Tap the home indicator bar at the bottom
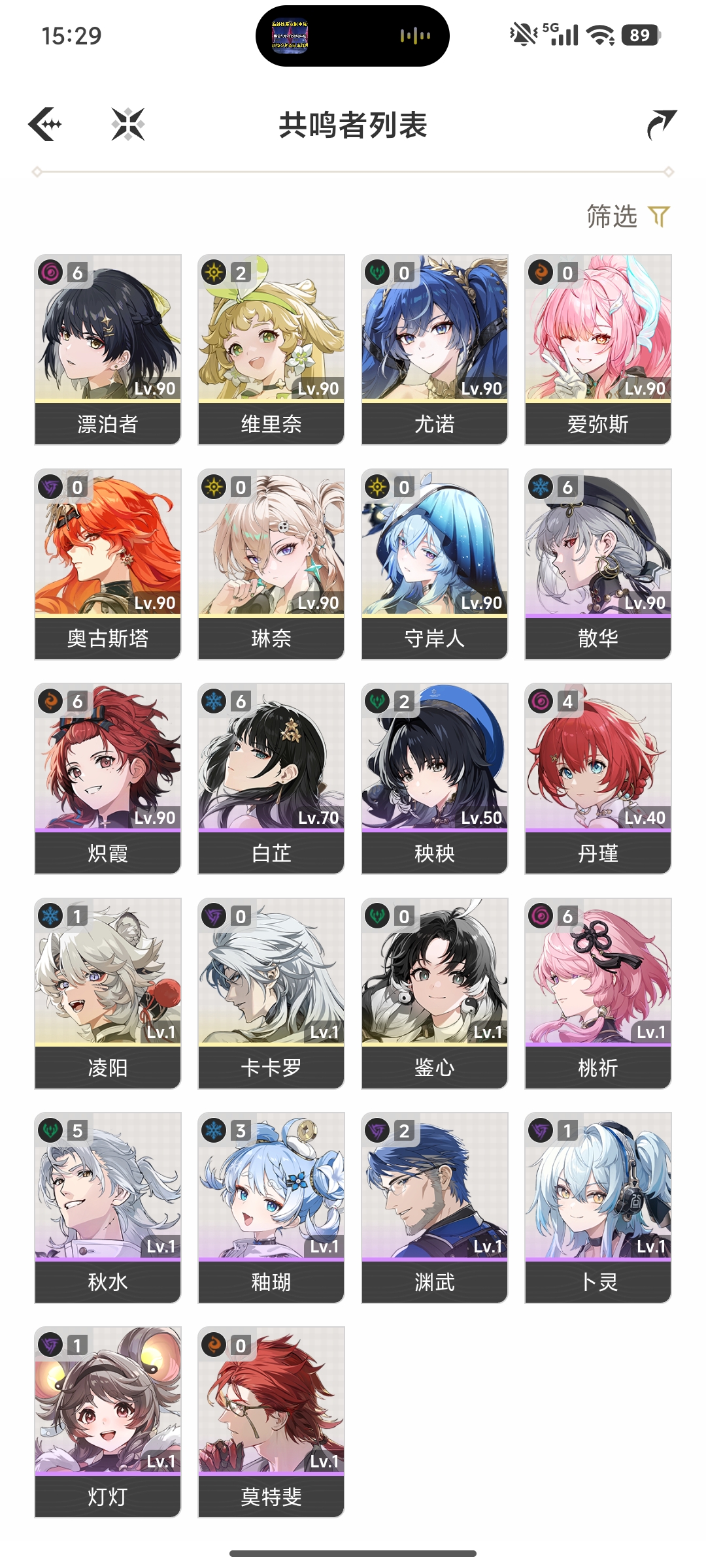The image size is (706, 1568). point(353,1554)
